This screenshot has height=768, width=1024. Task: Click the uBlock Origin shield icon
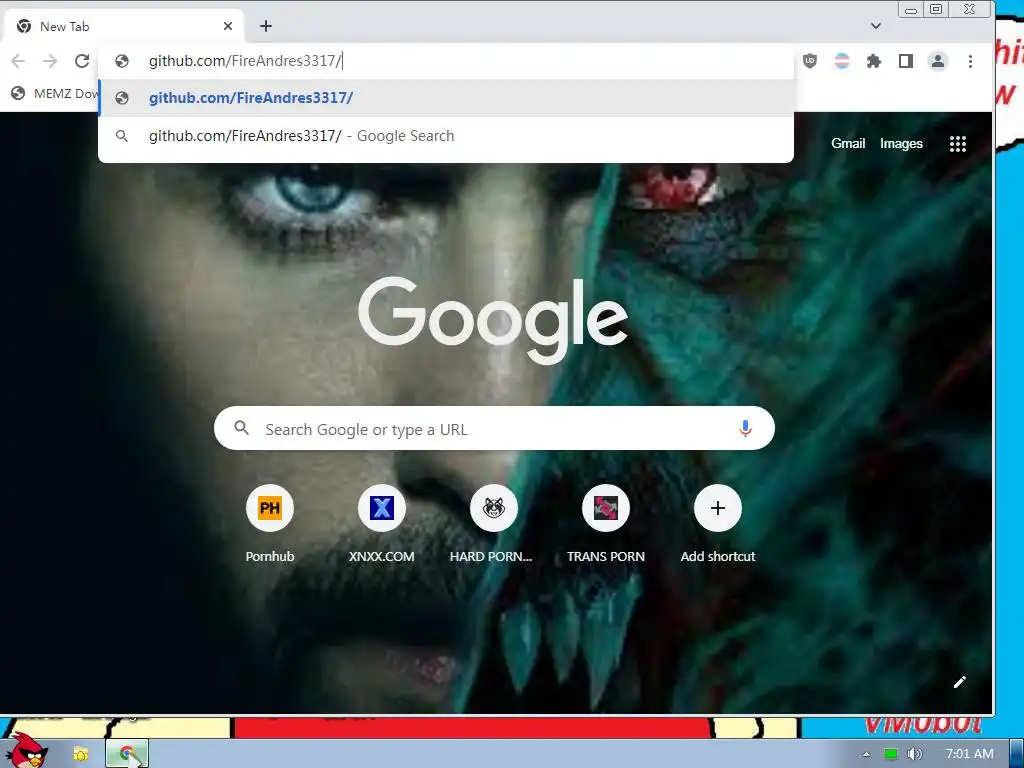pyautogui.click(x=810, y=61)
